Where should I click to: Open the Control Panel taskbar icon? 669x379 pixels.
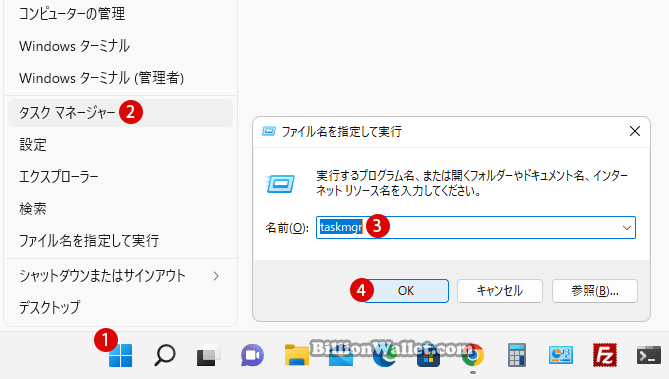tap(561, 355)
